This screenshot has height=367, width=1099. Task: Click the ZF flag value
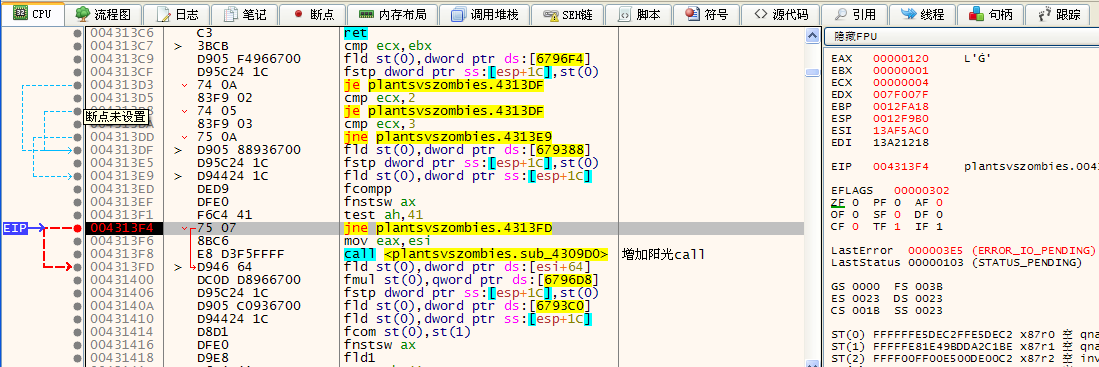click(x=855, y=202)
